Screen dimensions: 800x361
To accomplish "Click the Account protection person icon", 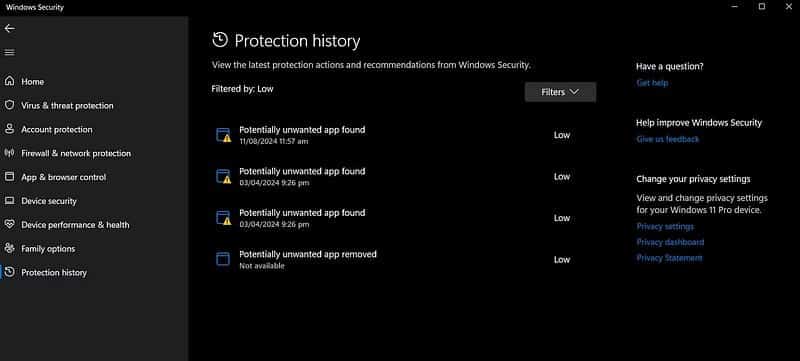I will click(9, 129).
